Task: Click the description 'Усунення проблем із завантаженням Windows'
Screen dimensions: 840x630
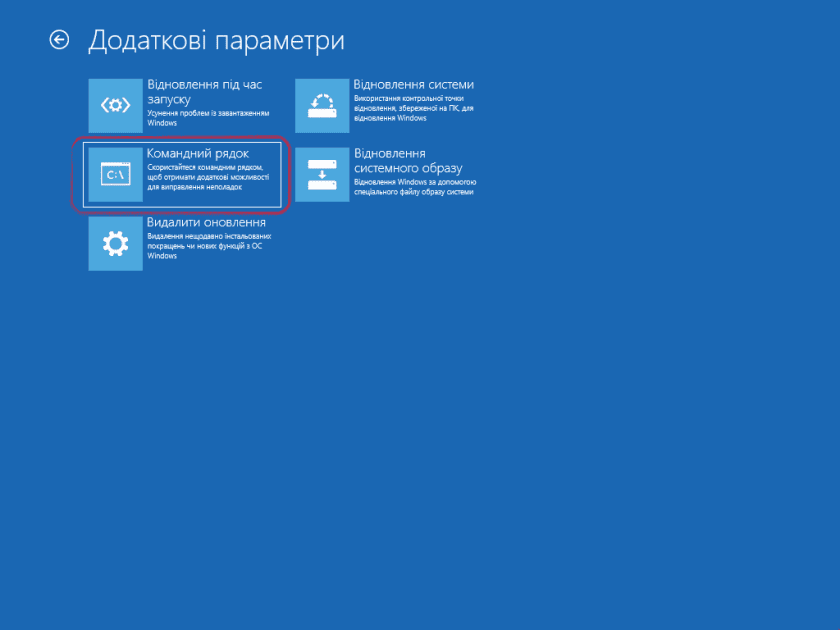Action: 208,118
